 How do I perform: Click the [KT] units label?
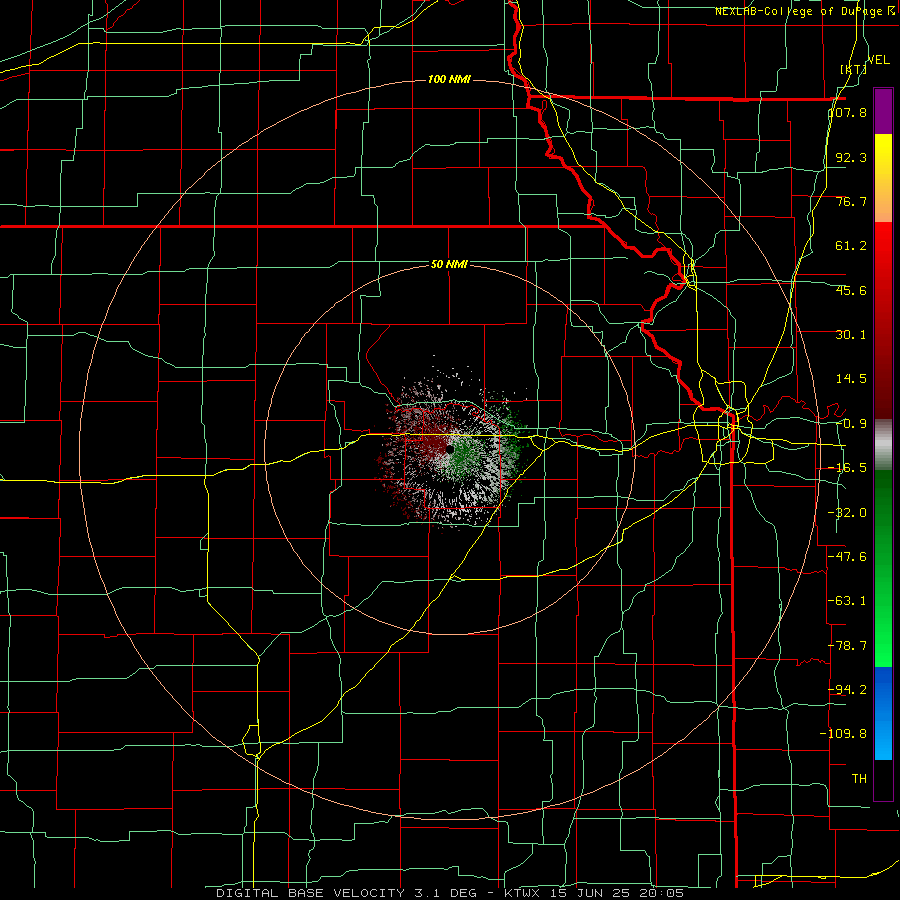pos(854,69)
